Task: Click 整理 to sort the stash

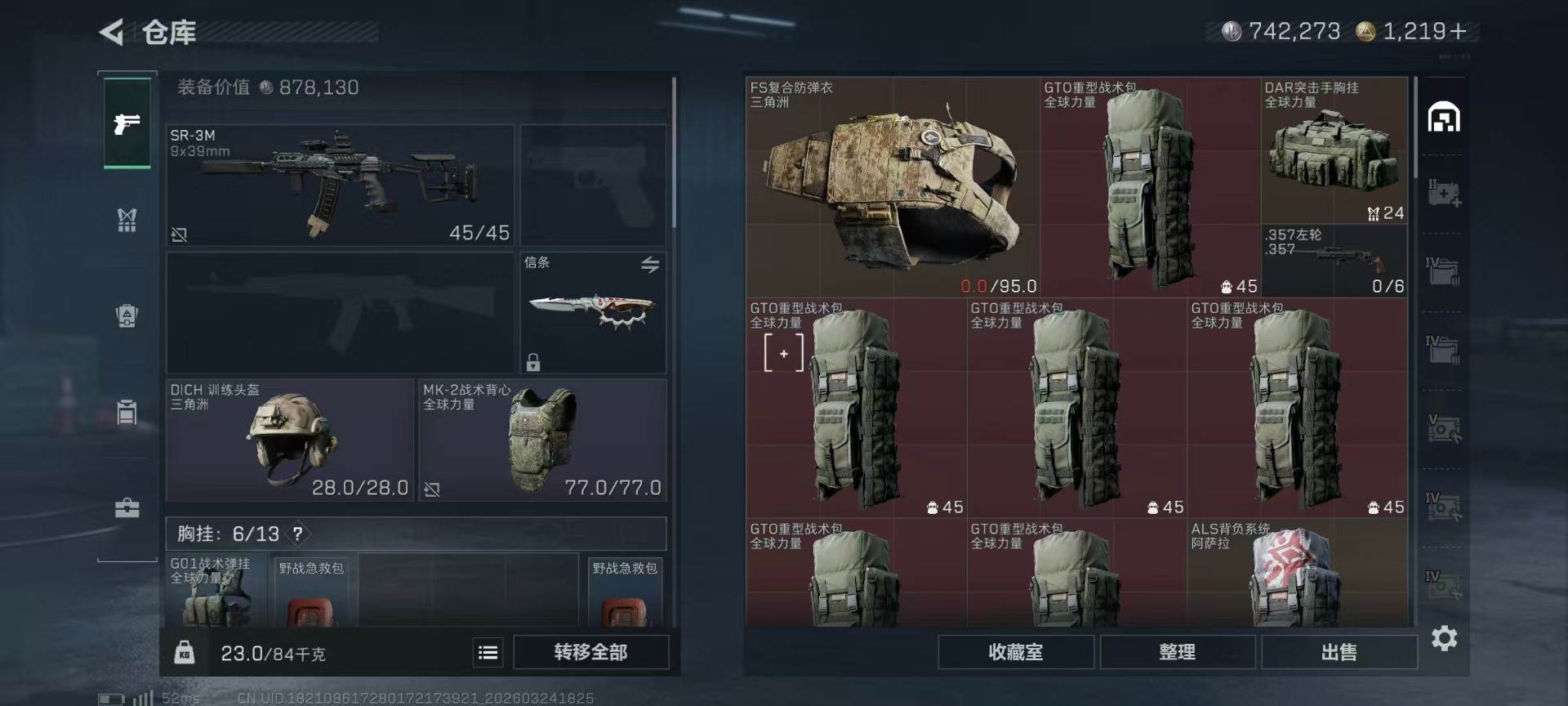Action: pyautogui.click(x=1177, y=652)
